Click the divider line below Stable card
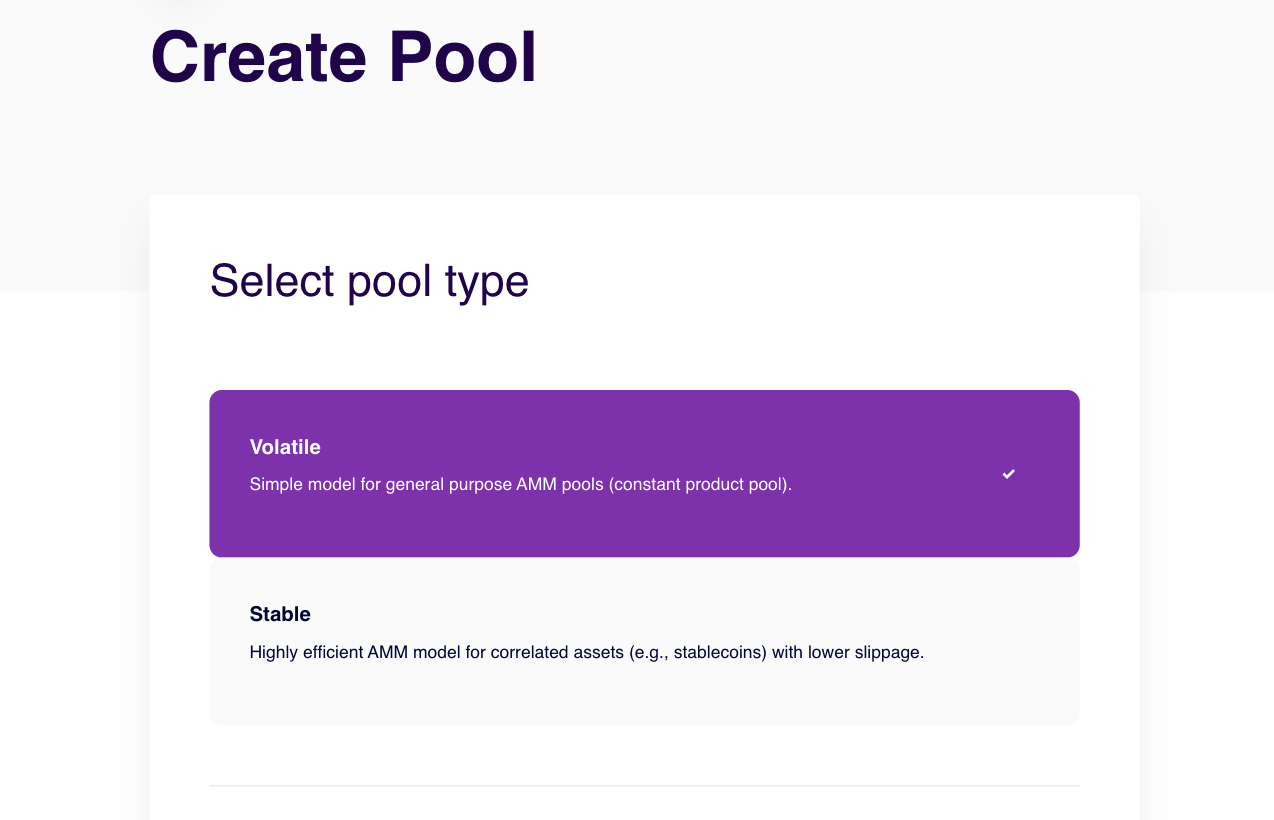 (644, 786)
